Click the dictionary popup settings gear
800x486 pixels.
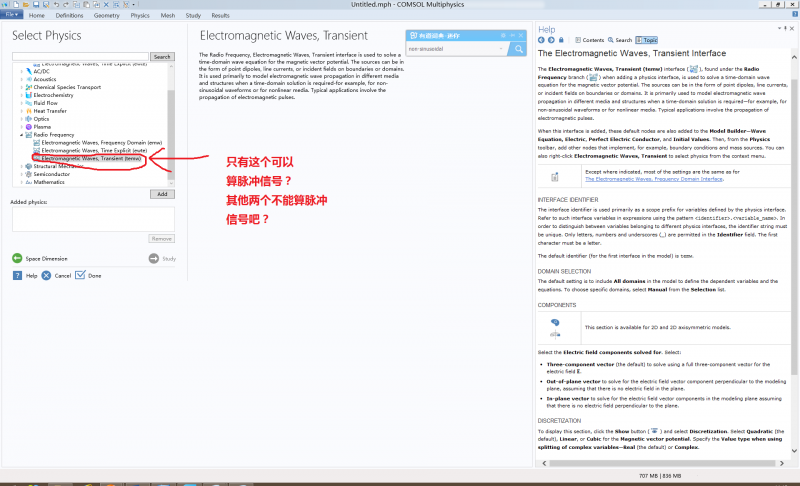(503, 35)
